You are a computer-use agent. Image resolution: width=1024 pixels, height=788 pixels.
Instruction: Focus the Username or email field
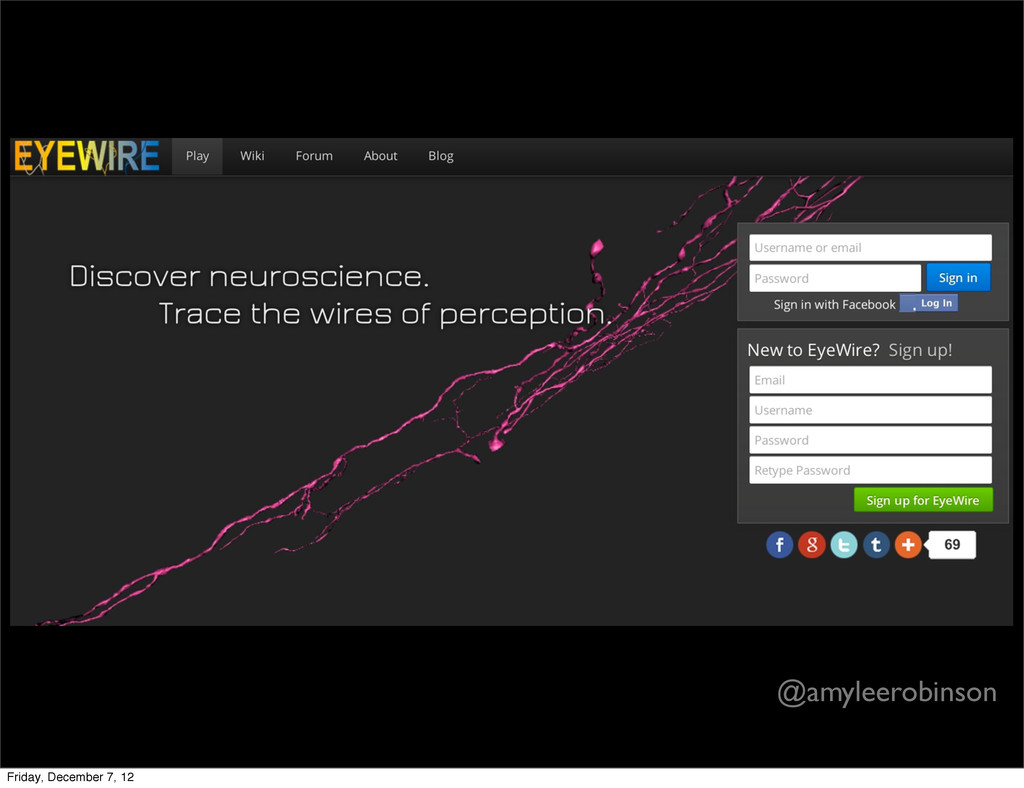tap(870, 247)
